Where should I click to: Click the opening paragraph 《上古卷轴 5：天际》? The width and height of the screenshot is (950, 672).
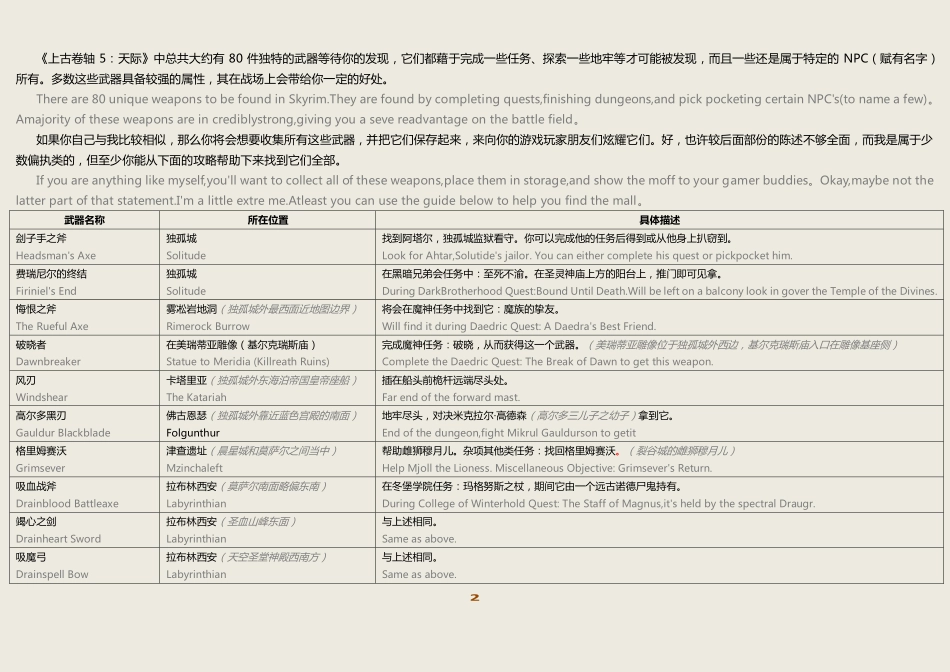tap(476, 68)
